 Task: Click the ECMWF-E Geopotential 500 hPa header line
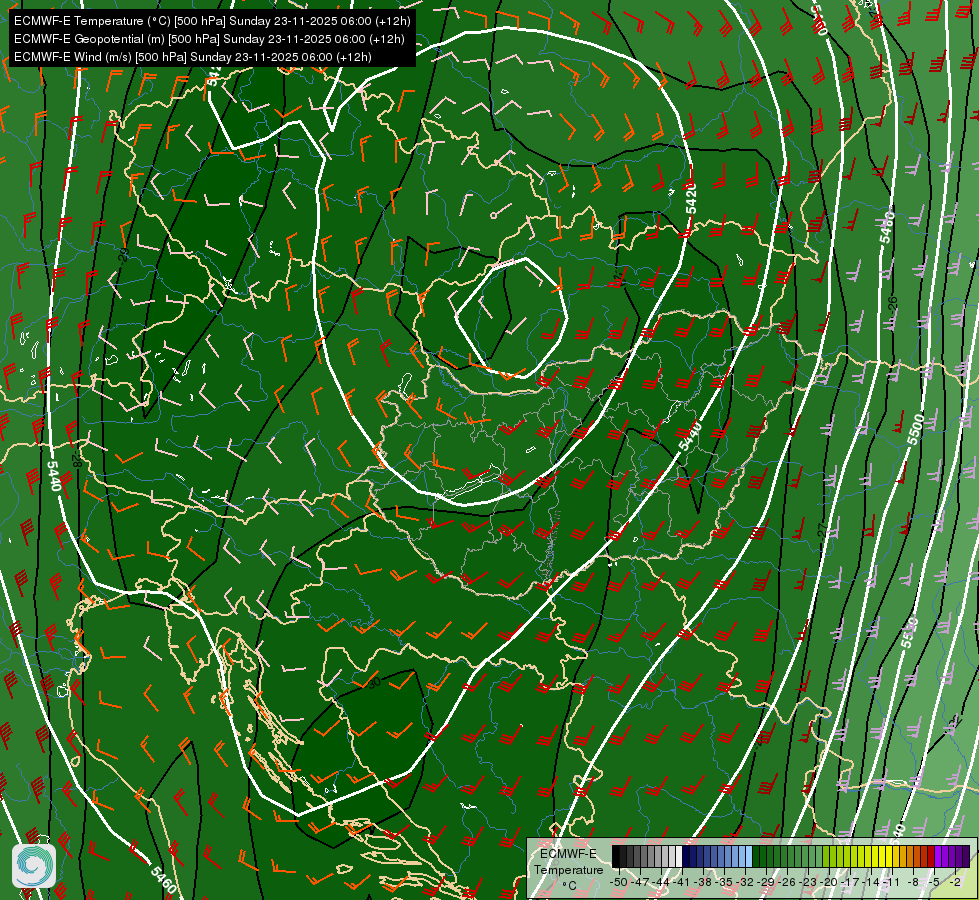pos(209,39)
